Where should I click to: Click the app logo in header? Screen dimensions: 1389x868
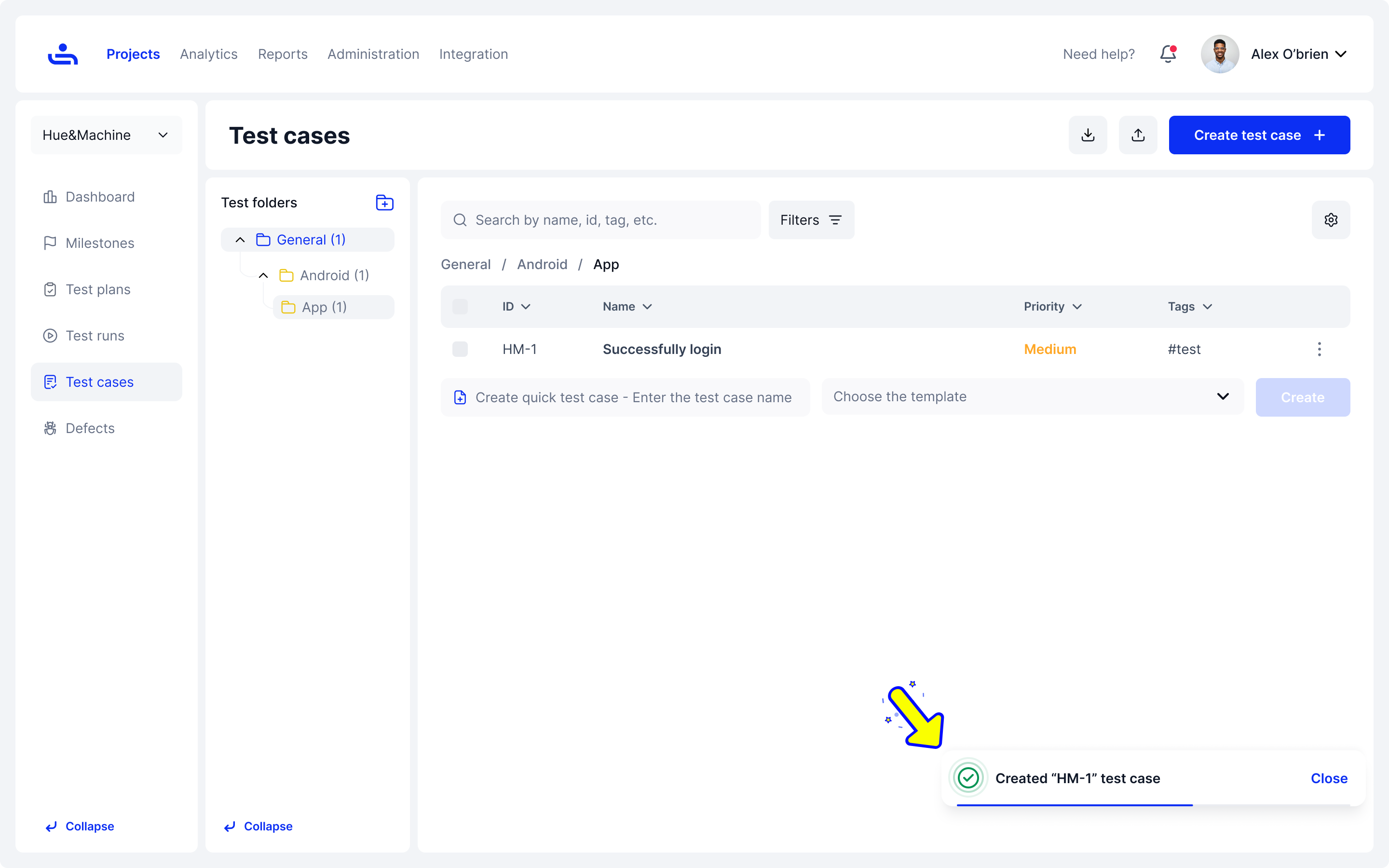point(63,54)
